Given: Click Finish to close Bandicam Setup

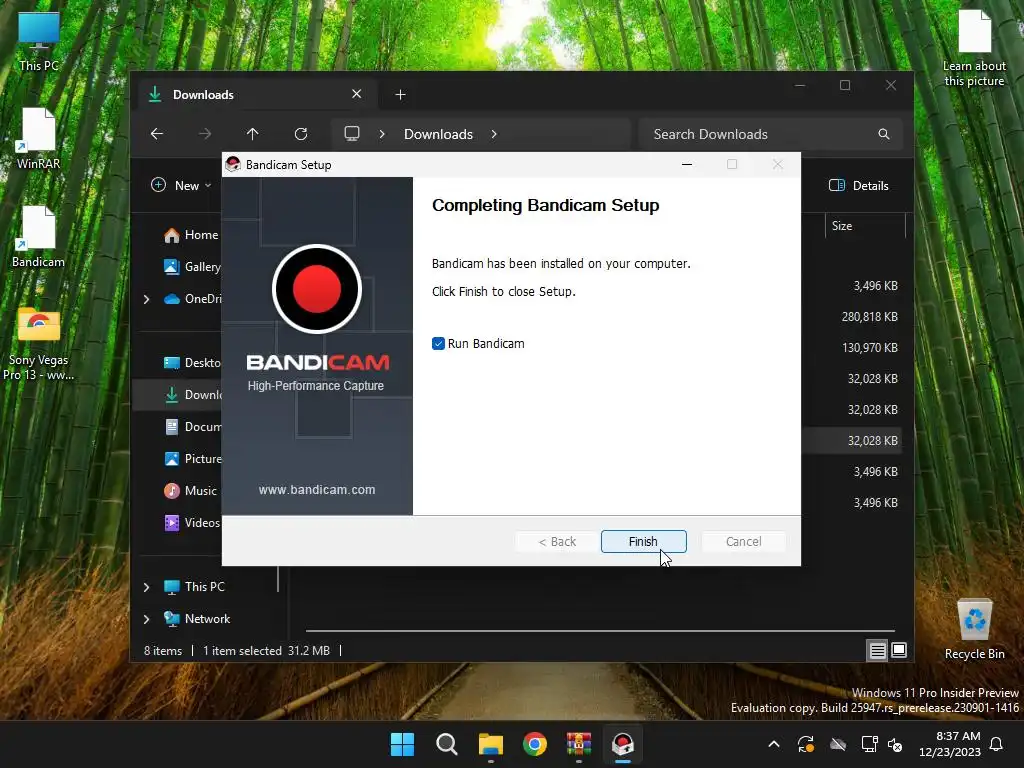Looking at the screenshot, I should (x=643, y=541).
